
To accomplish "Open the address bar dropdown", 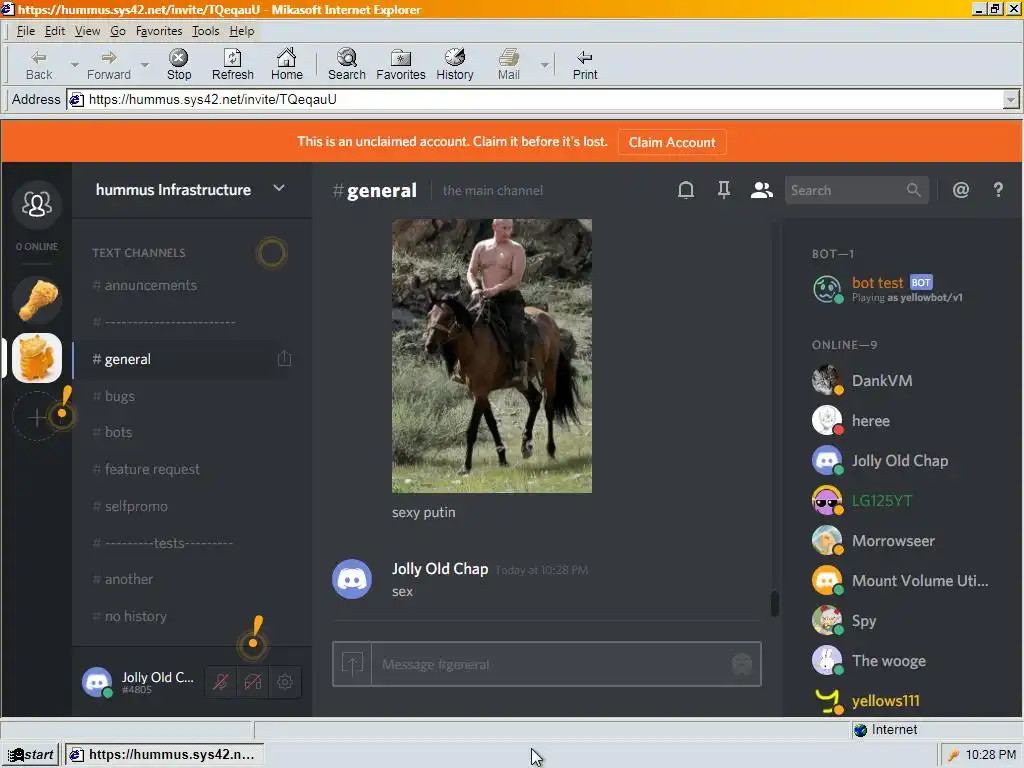I will click(1011, 100).
